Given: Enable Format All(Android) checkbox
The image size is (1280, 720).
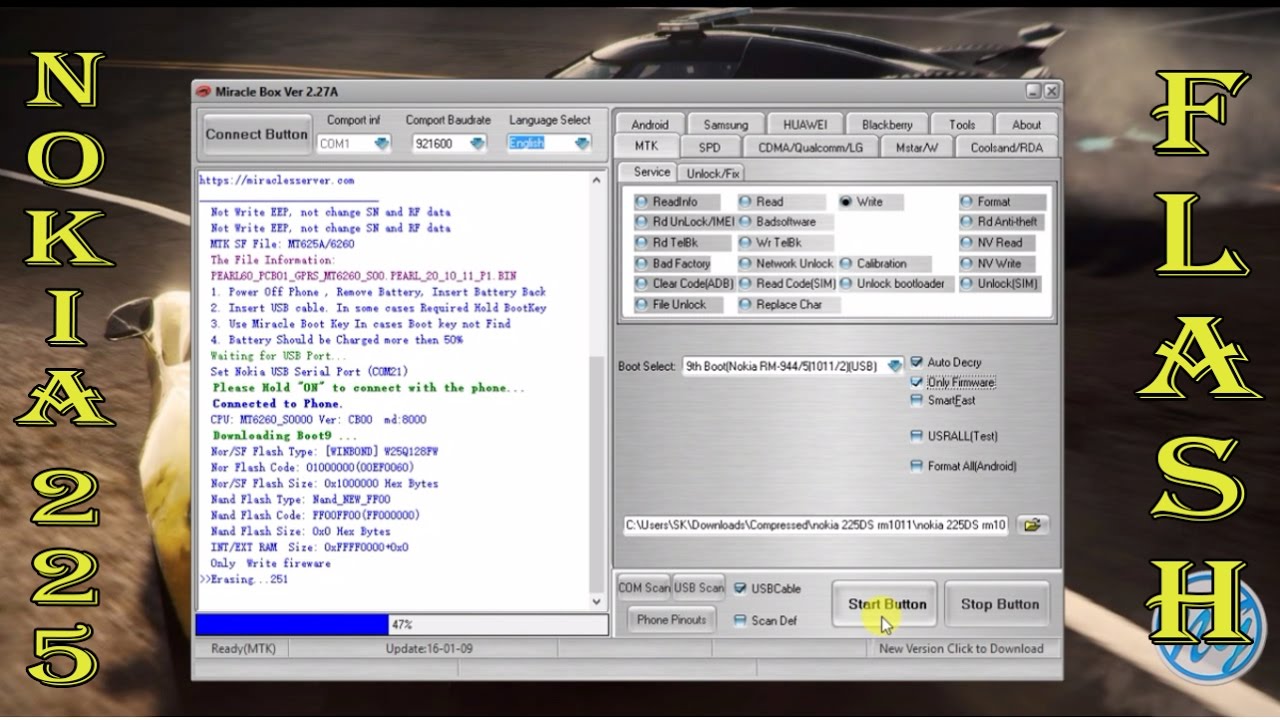Looking at the screenshot, I should [917, 466].
